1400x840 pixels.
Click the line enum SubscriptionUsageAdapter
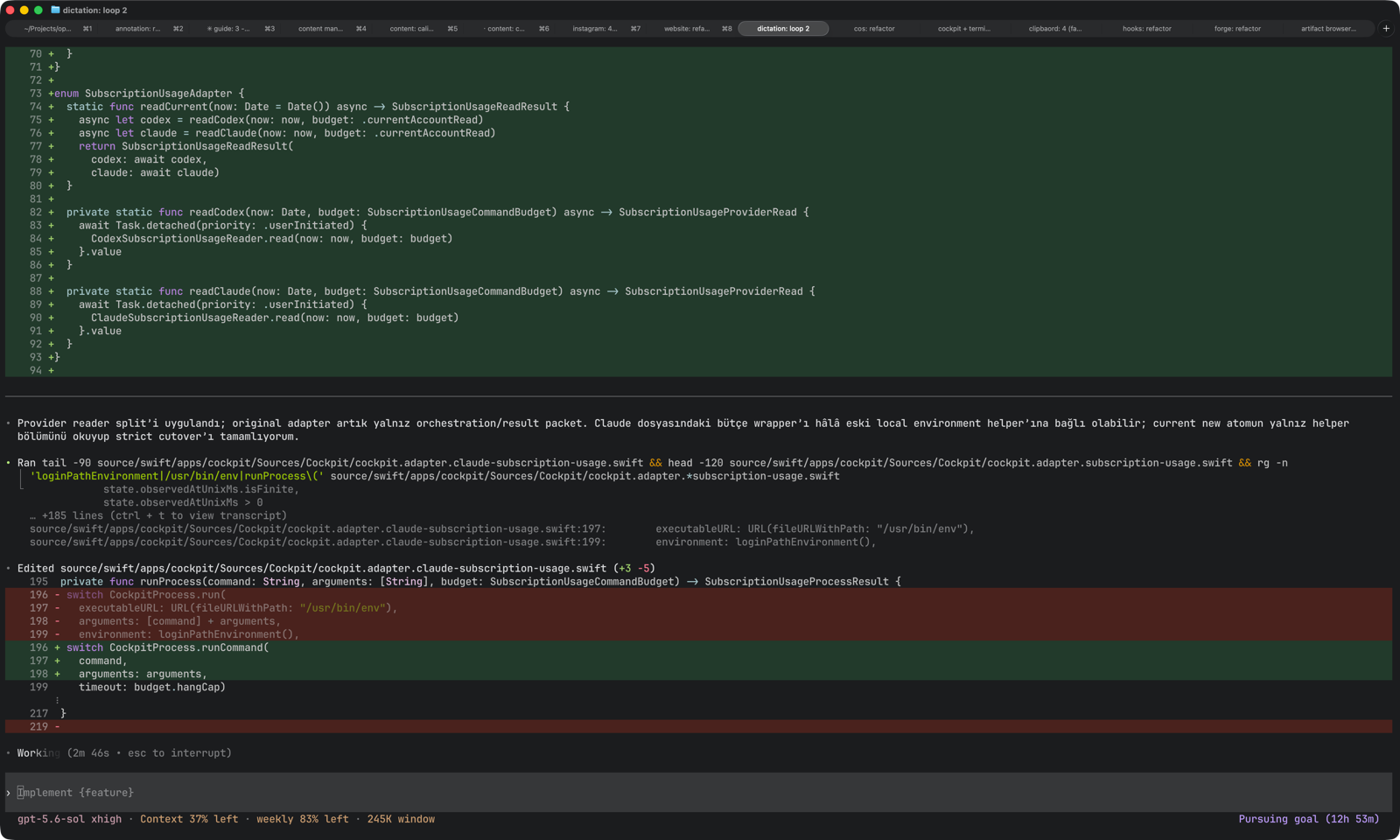tap(150, 94)
